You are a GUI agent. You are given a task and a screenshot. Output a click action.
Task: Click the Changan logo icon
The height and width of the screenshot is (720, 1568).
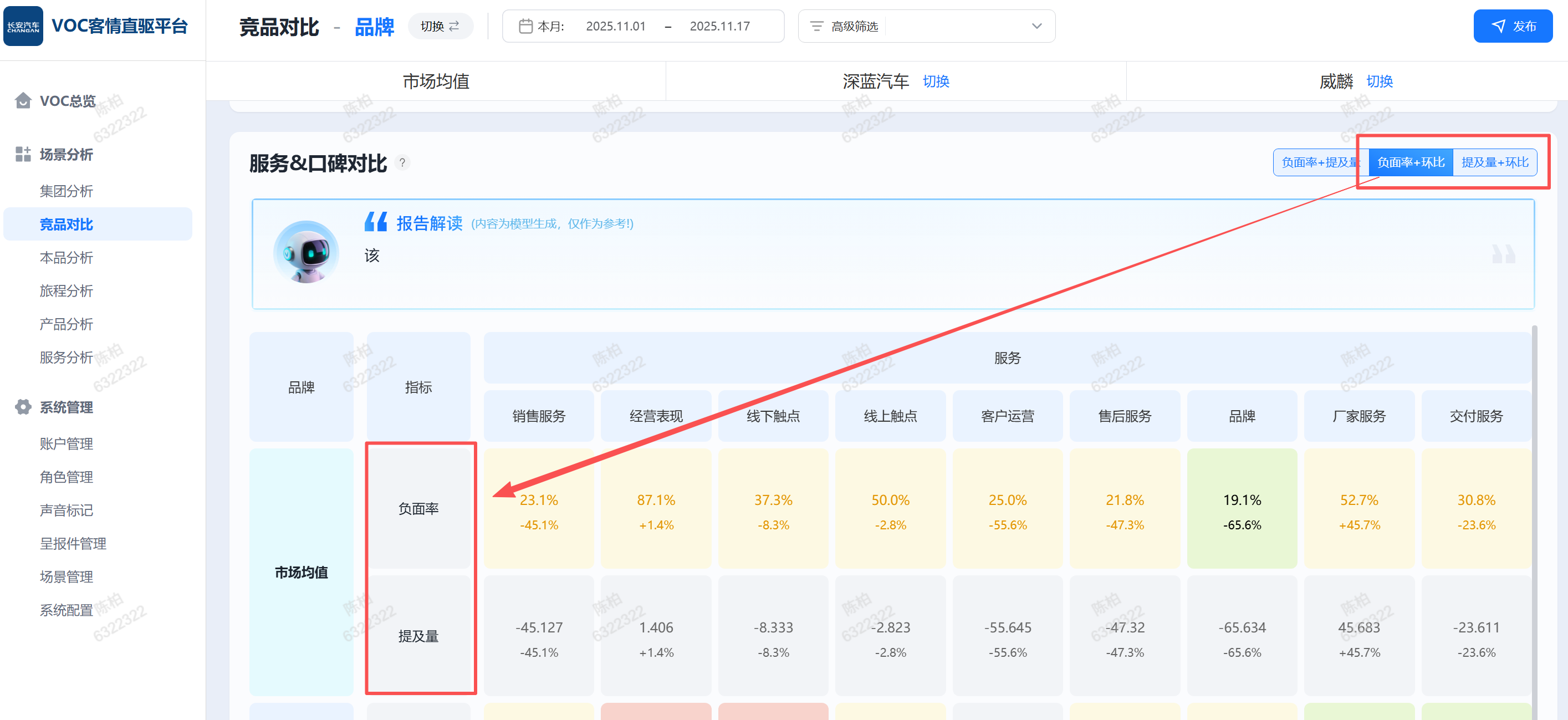tap(23, 26)
